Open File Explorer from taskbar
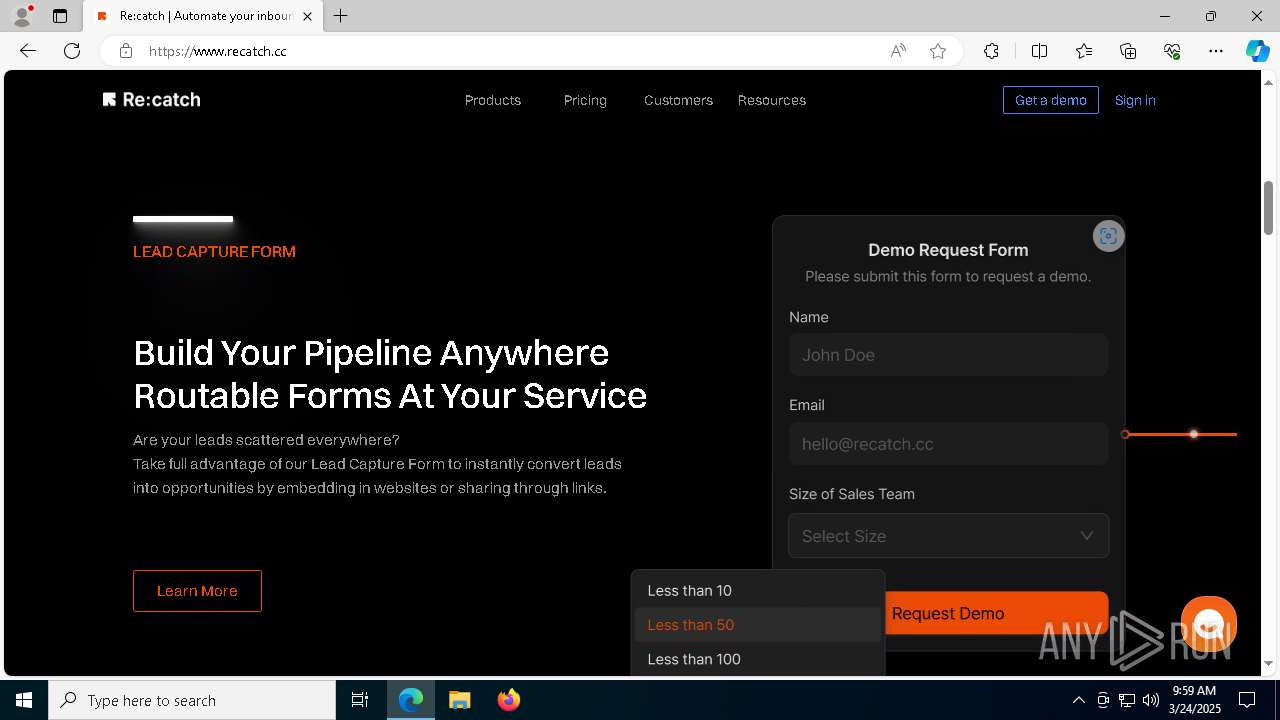The height and width of the screenshot is (720, 1280). (460, 700)
